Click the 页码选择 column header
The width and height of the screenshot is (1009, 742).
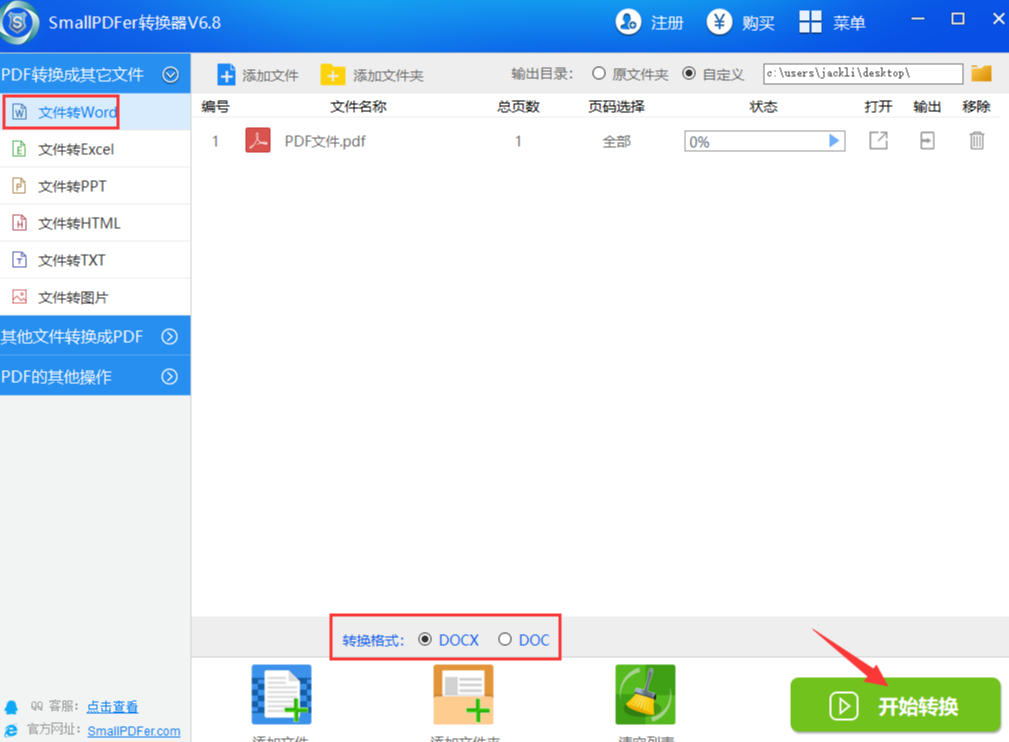[616, 106]
